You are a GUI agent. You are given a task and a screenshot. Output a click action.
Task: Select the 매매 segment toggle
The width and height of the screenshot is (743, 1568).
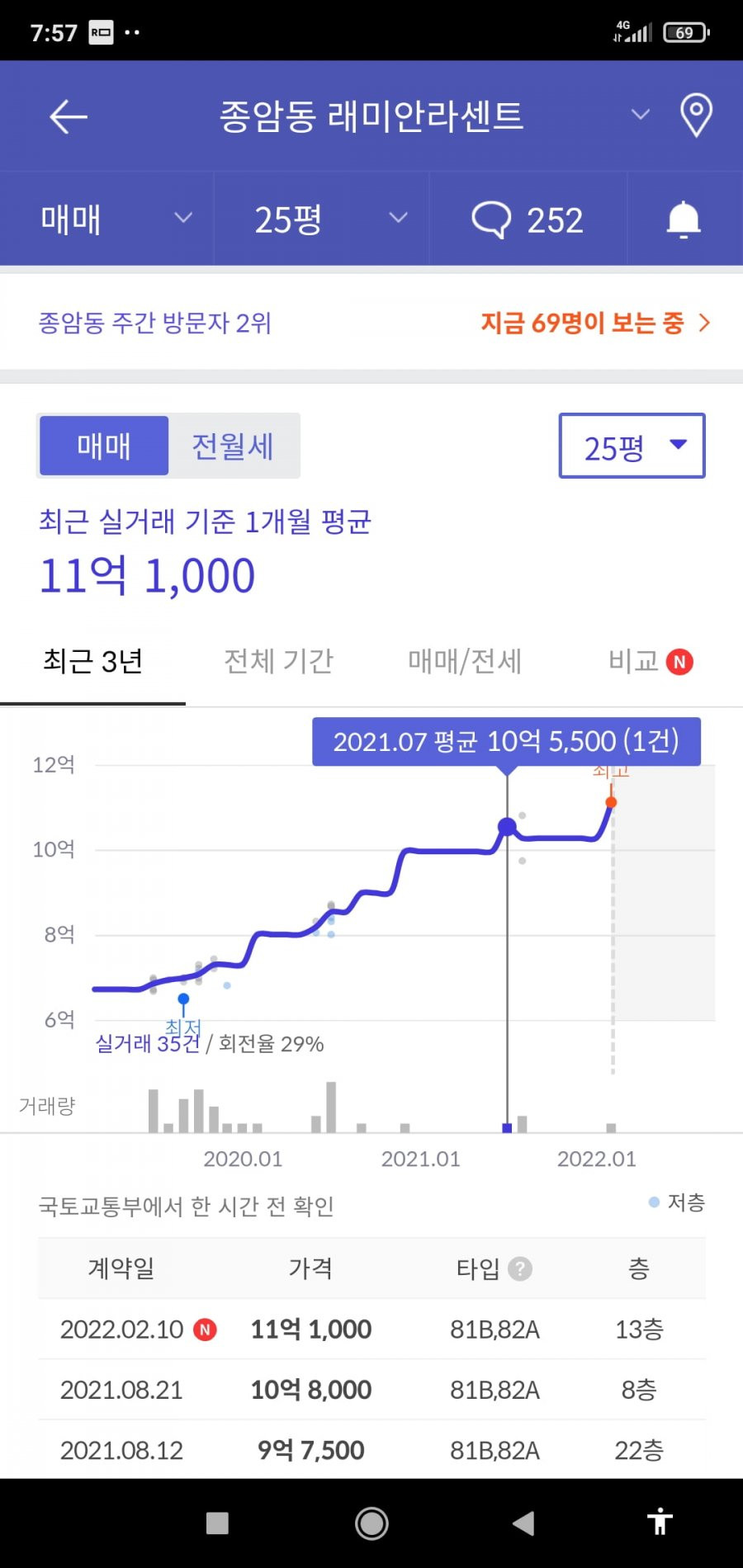point(104,446)
